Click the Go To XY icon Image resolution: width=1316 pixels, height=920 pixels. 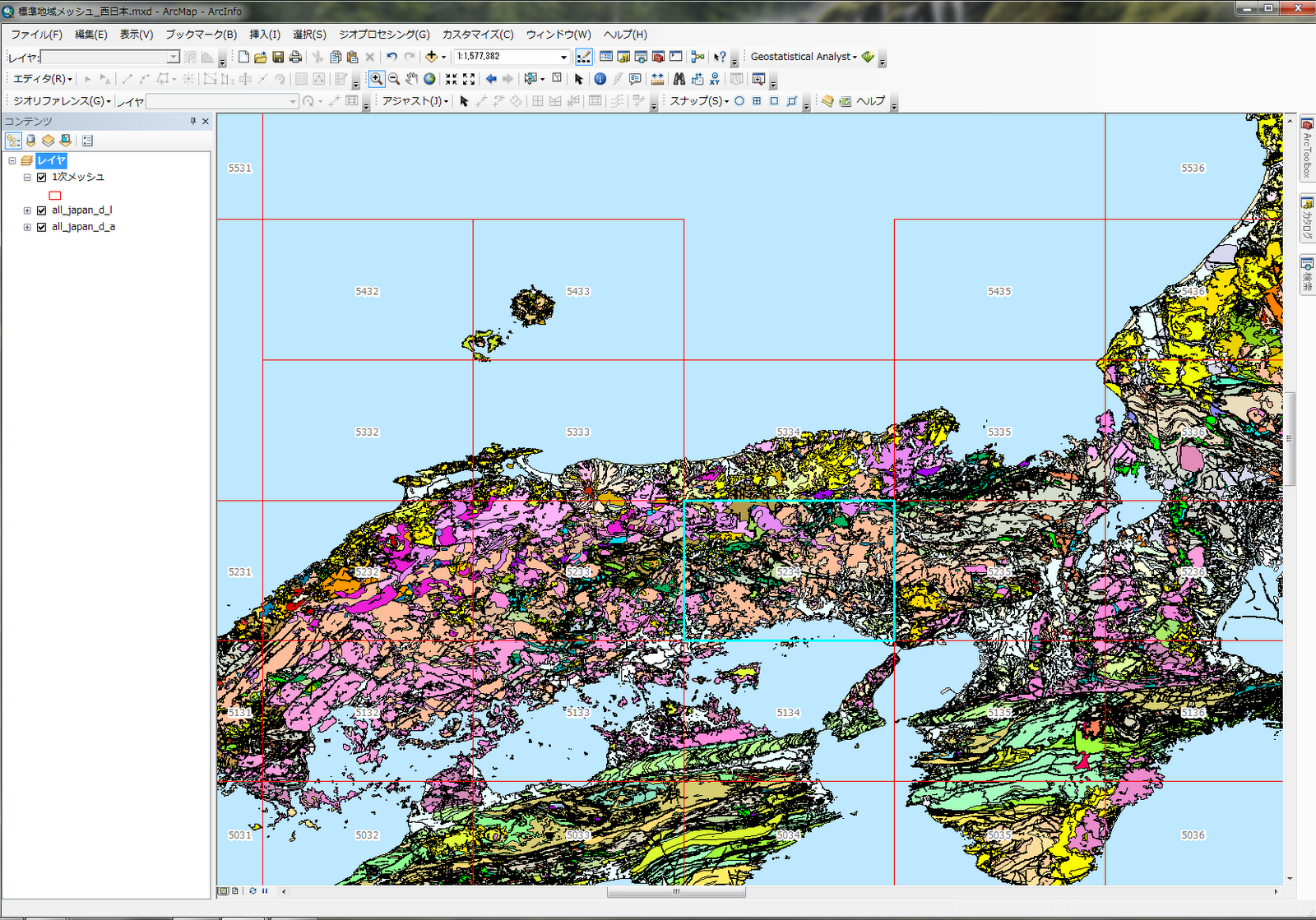[x=714, y=79]
